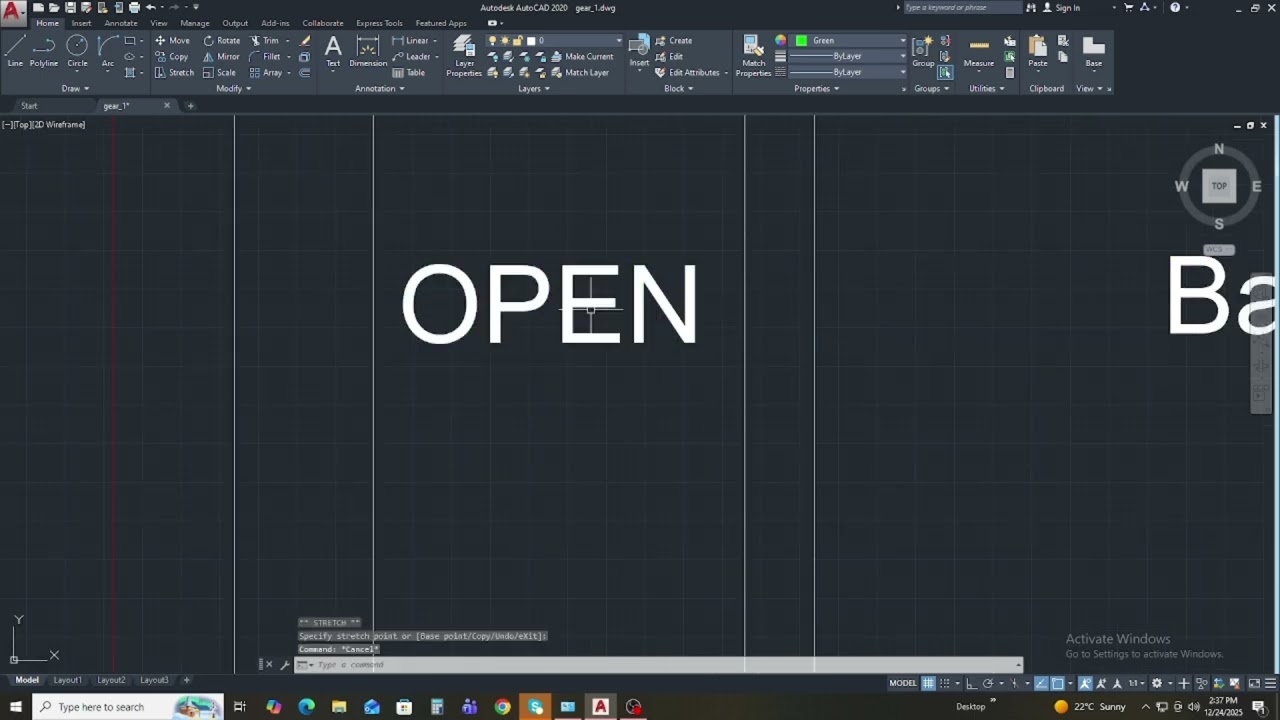
Task: Toggle object snap tracking
Action: 1041,683
